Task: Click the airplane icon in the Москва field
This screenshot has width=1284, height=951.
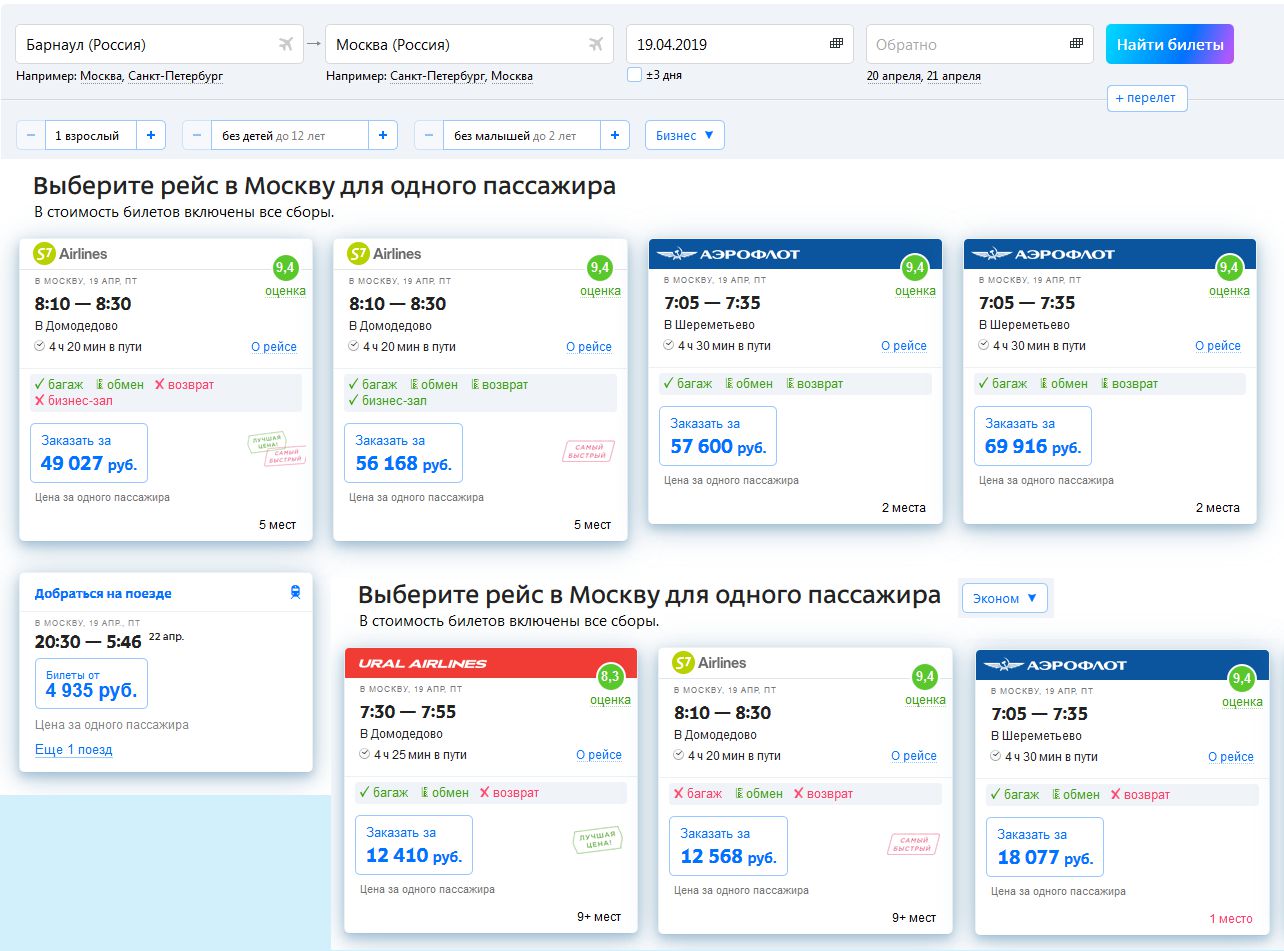Action: [596, 44]
